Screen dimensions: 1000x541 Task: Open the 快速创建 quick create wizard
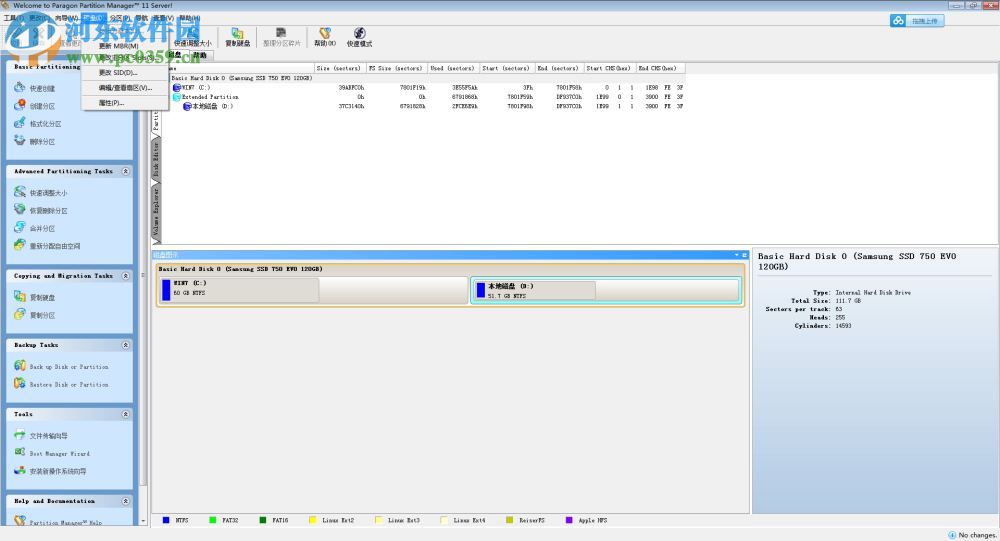pos(35,88)
